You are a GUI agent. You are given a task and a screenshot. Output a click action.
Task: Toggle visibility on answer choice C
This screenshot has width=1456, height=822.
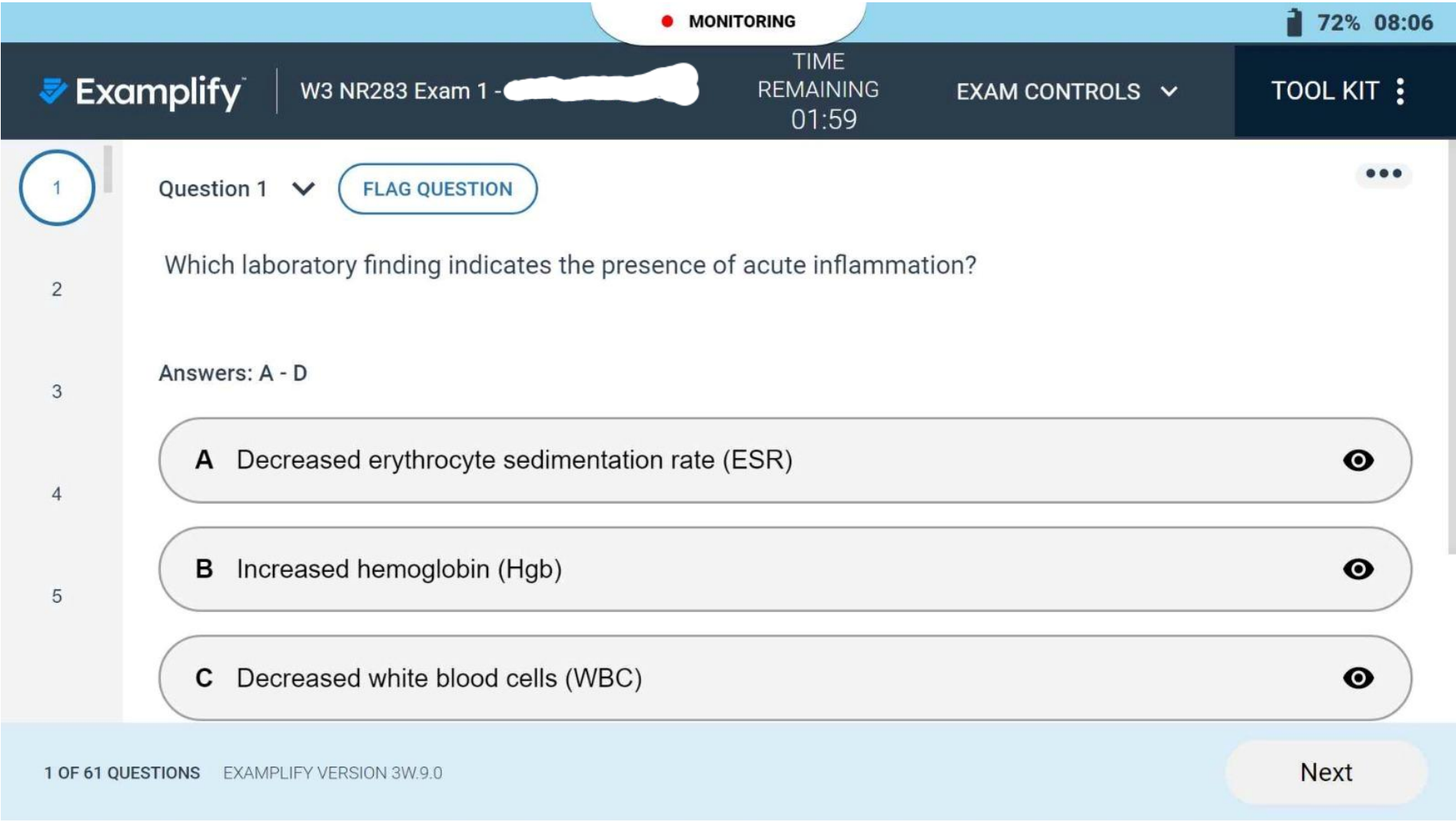(1359, 678)
